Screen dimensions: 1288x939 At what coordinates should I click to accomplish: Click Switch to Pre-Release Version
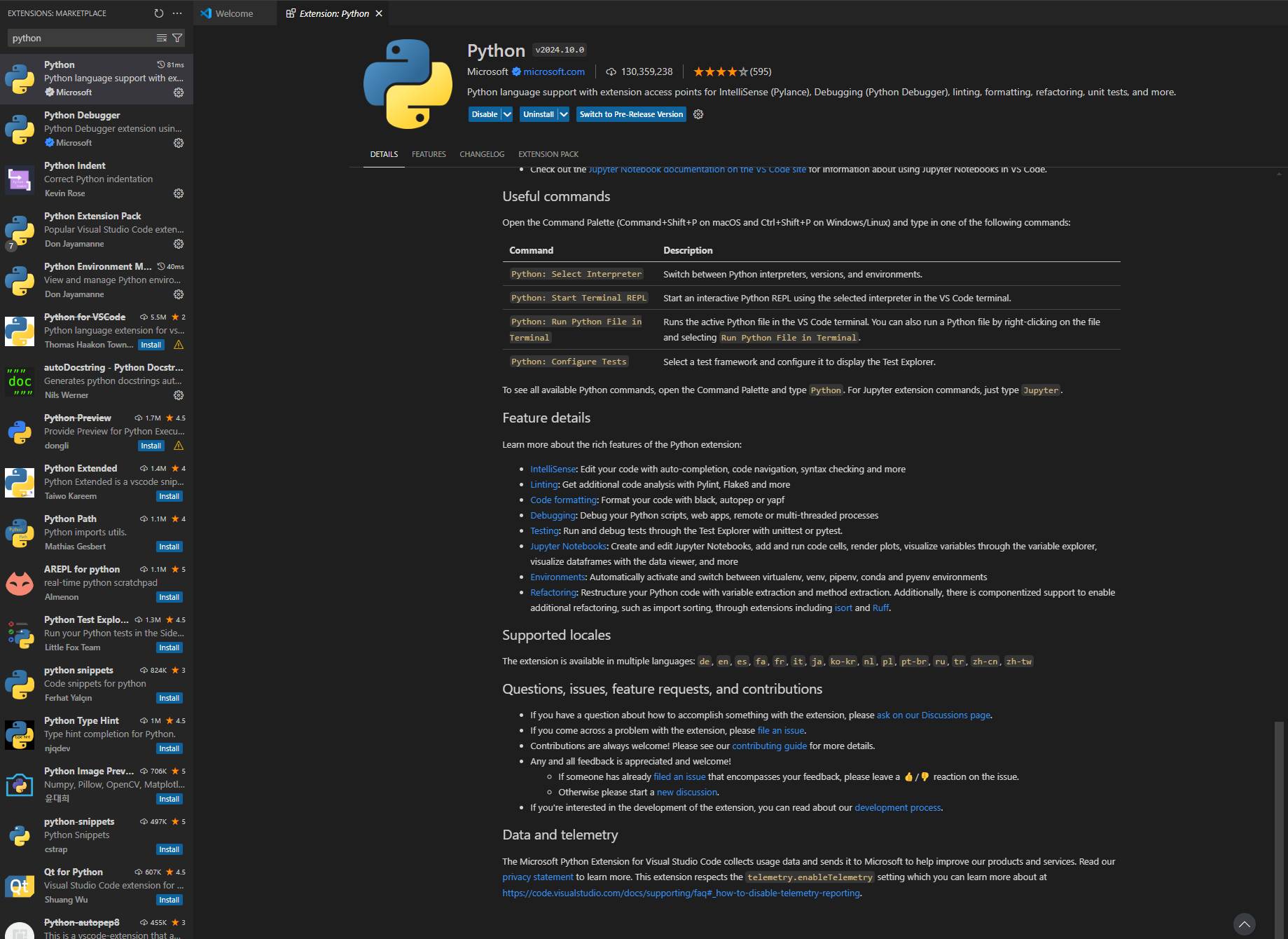(x=630, y=114)
